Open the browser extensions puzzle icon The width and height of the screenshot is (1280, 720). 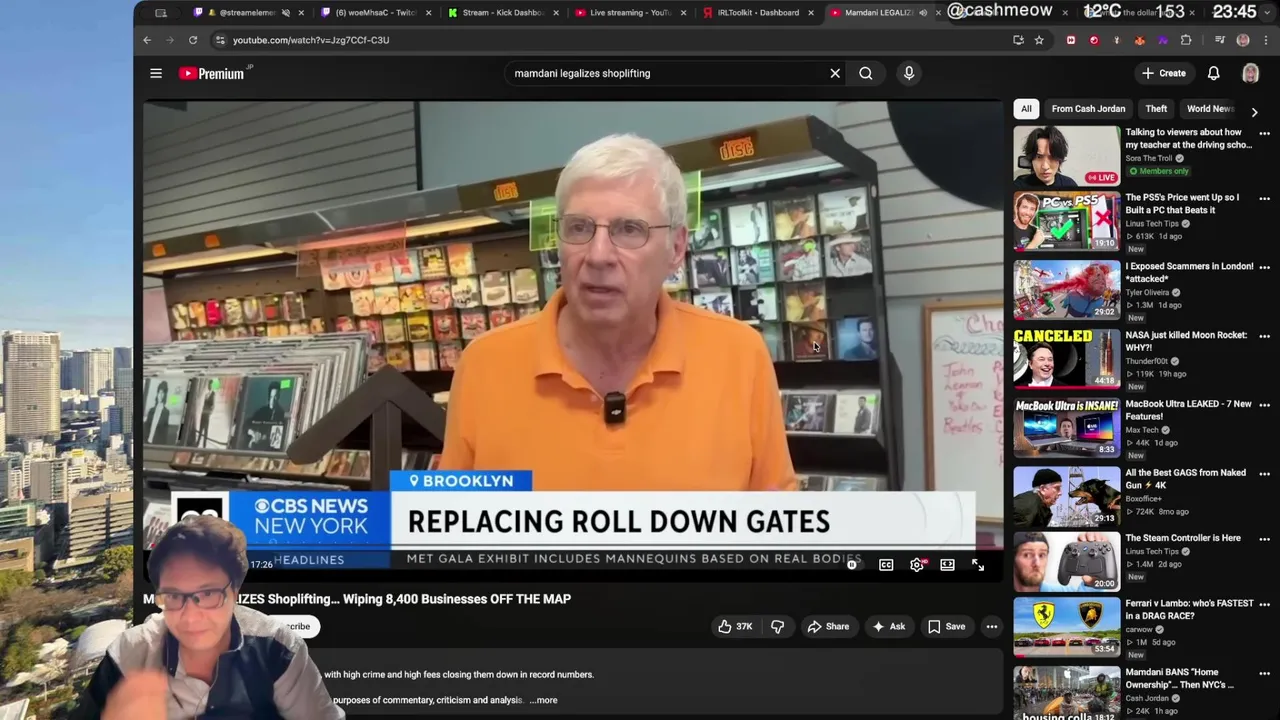1186,40
